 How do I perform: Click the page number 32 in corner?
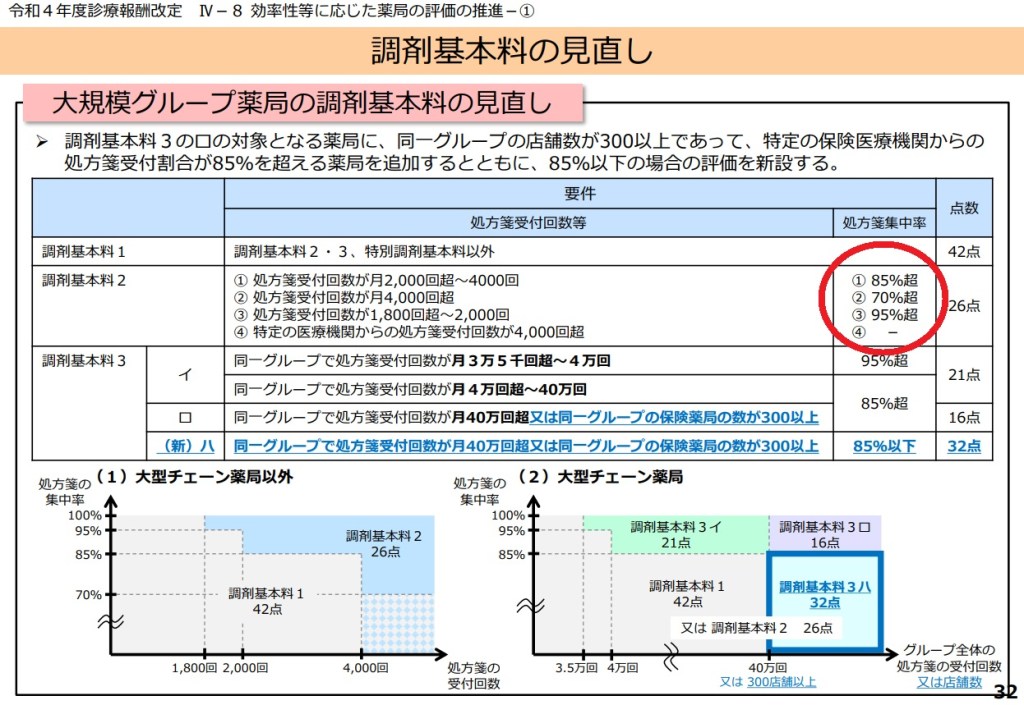pyautogui.click(x=1006, y=692)
